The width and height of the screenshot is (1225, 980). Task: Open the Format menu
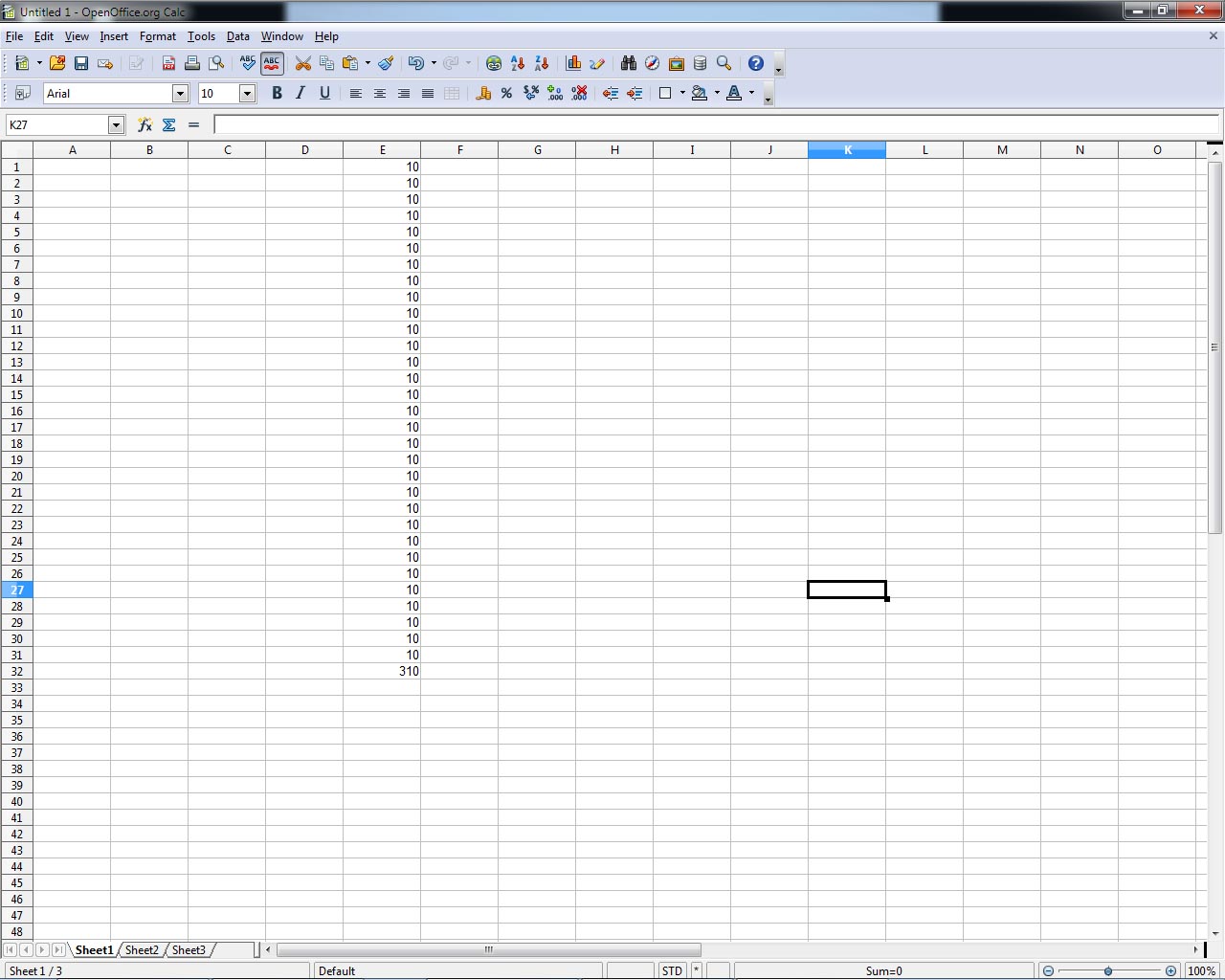click(x=157, y=36)
